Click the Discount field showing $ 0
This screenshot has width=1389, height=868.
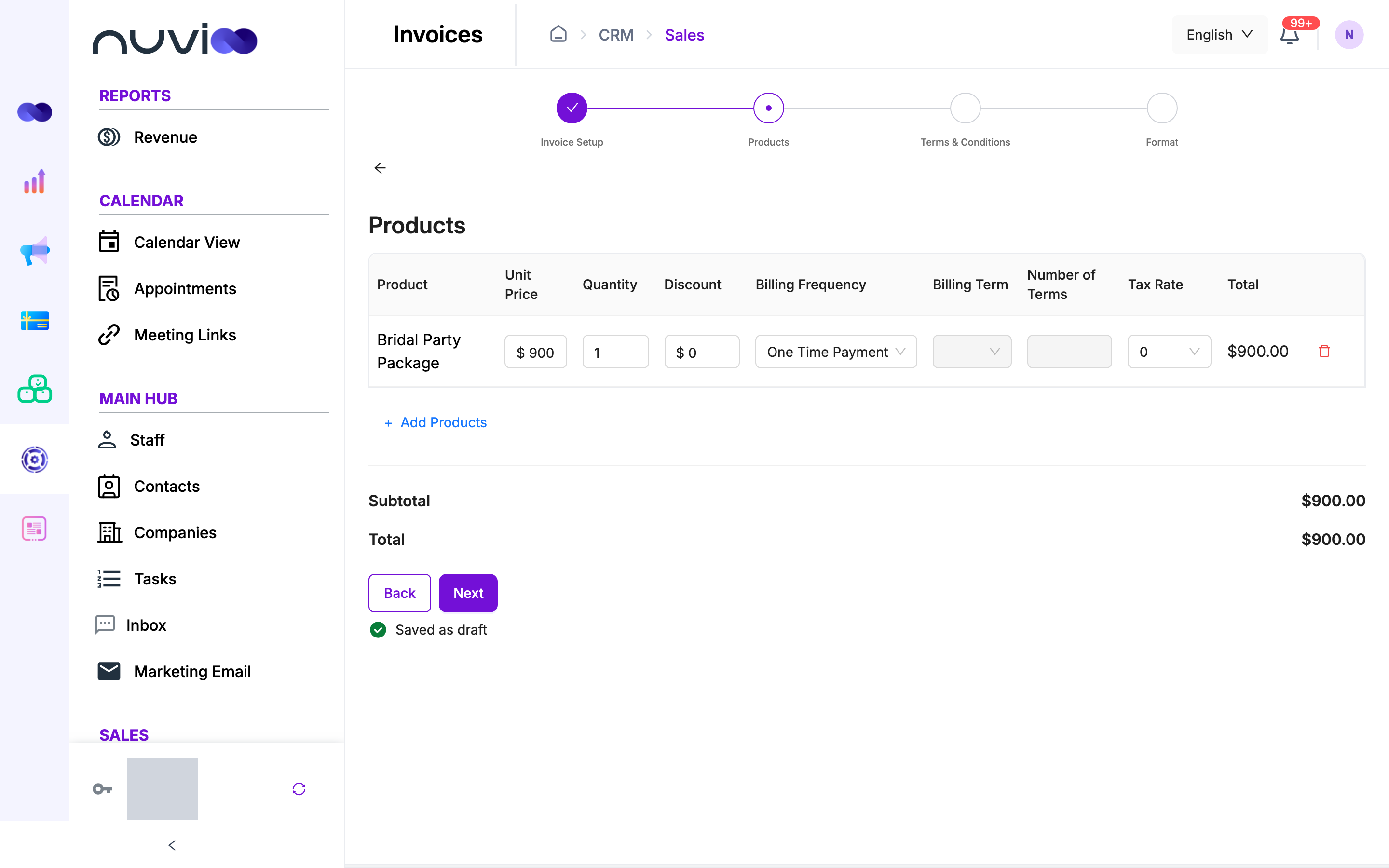(701, 352)
